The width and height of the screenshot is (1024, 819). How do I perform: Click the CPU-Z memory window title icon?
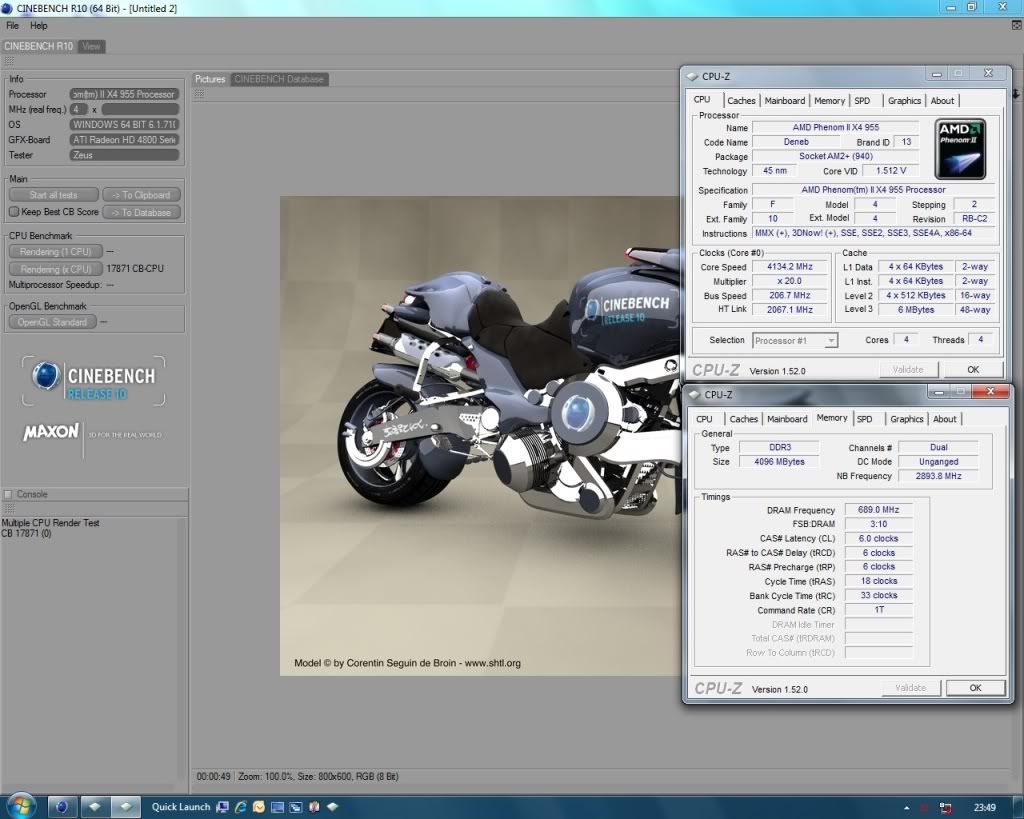tap(694, 394)
